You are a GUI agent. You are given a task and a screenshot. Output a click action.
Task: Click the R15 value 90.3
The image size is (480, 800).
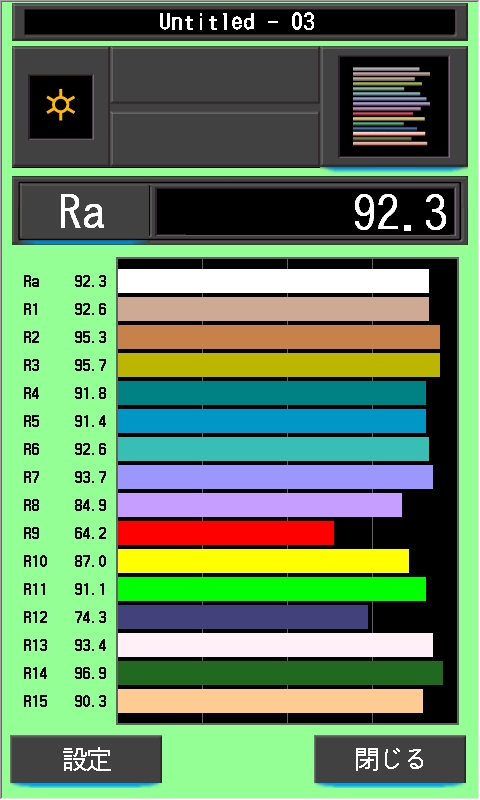[x=90, y=702]
